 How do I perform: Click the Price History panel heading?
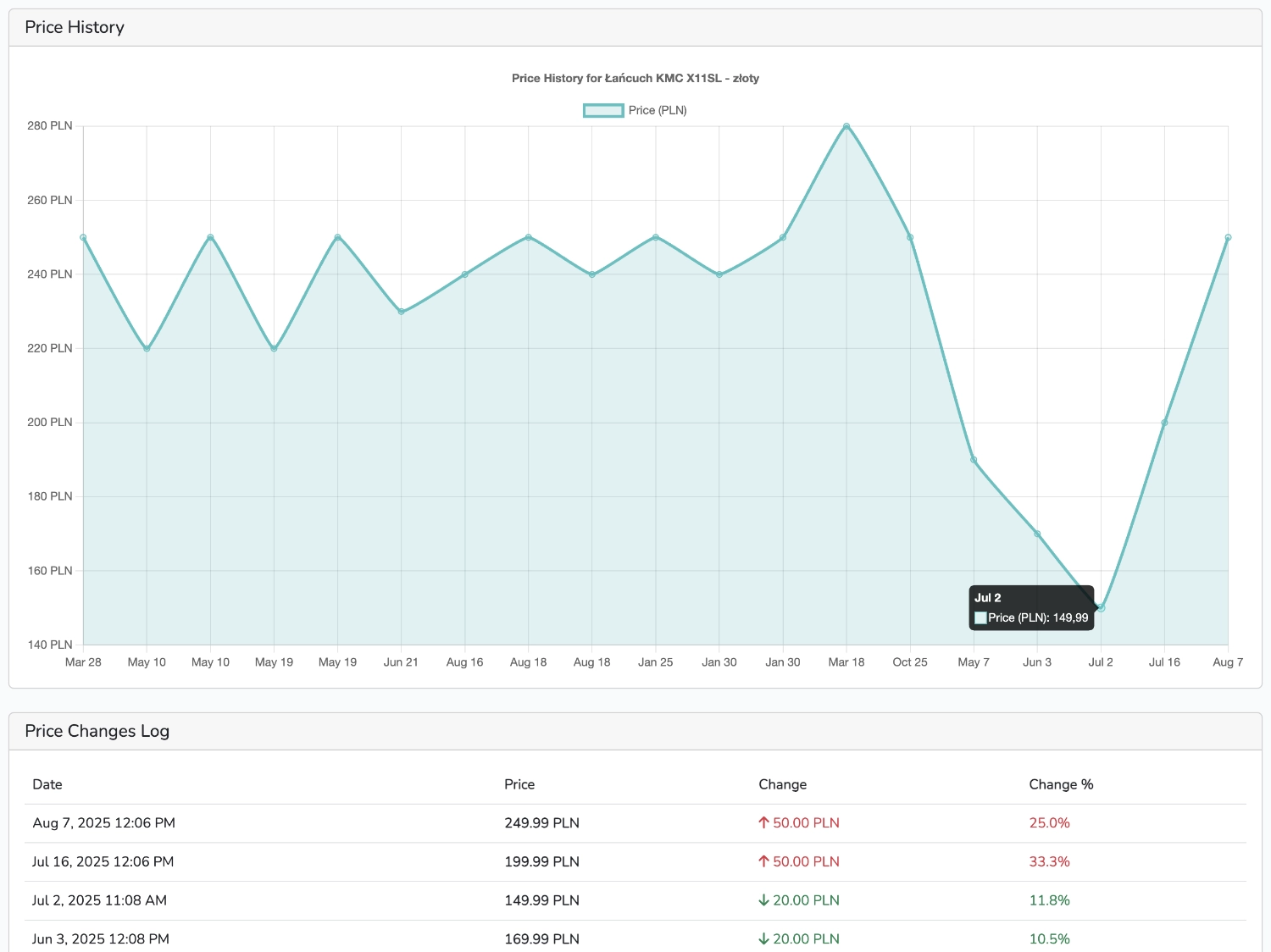[75, 27]
